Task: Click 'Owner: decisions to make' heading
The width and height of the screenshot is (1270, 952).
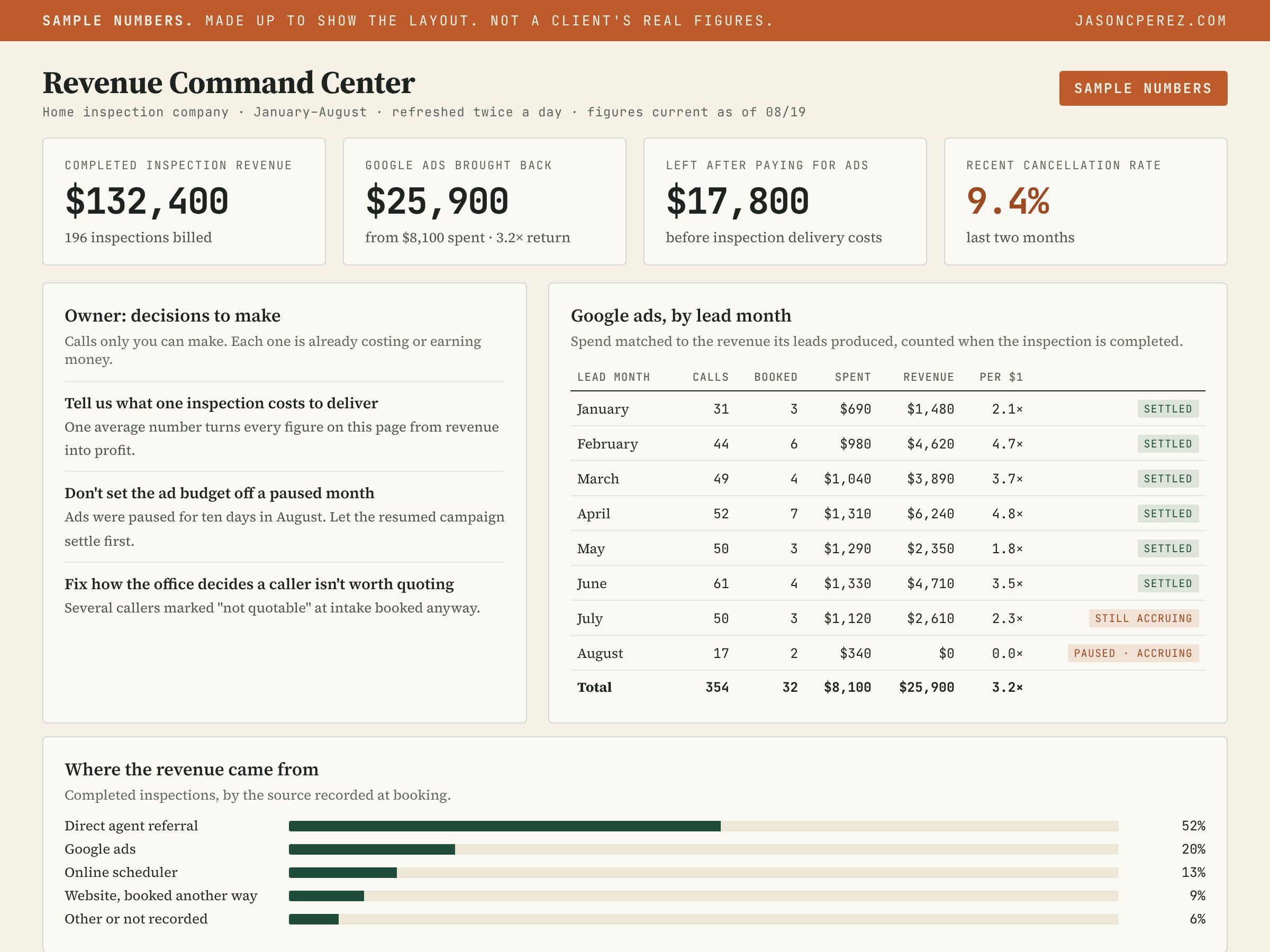Action: 173,316
